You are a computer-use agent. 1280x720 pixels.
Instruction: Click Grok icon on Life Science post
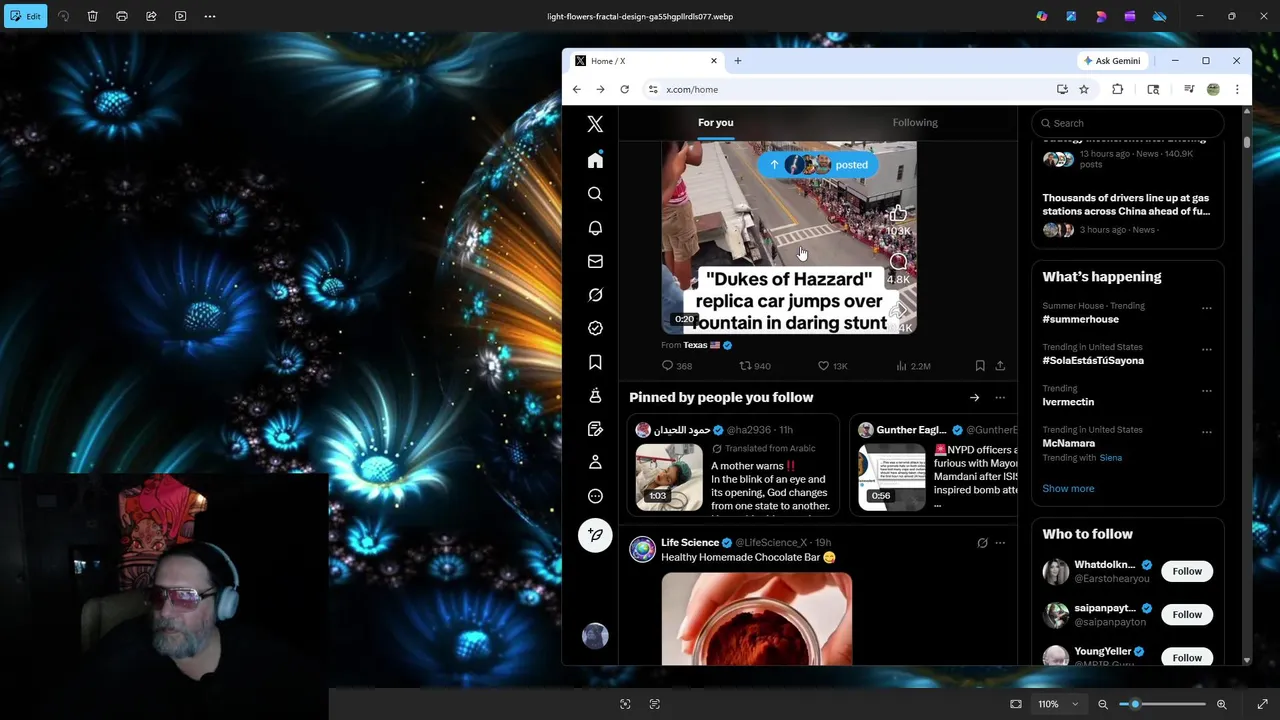point(982,543)
